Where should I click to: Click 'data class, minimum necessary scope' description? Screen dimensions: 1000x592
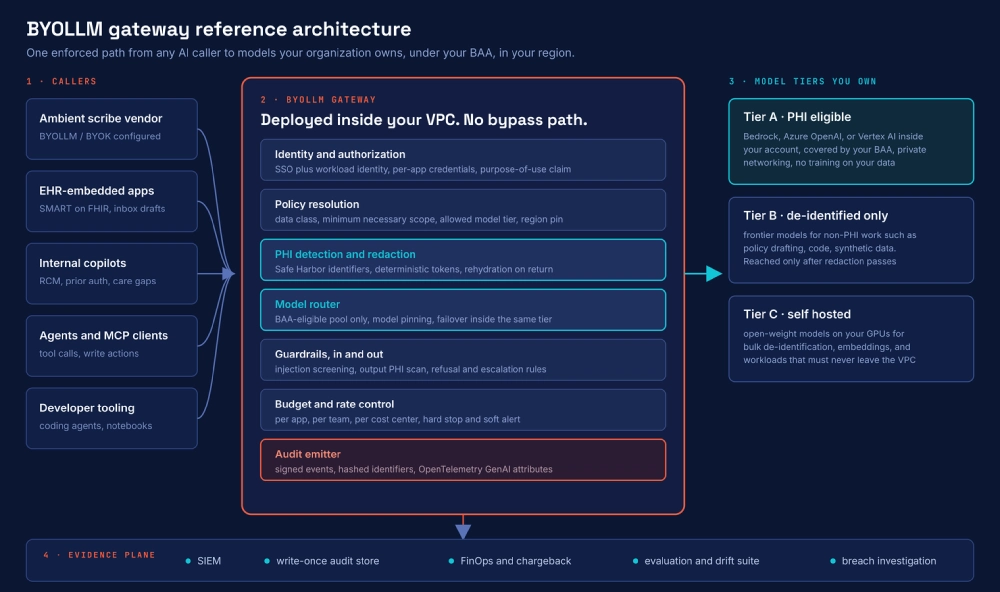pyautogui.click(x=418, y=219)
